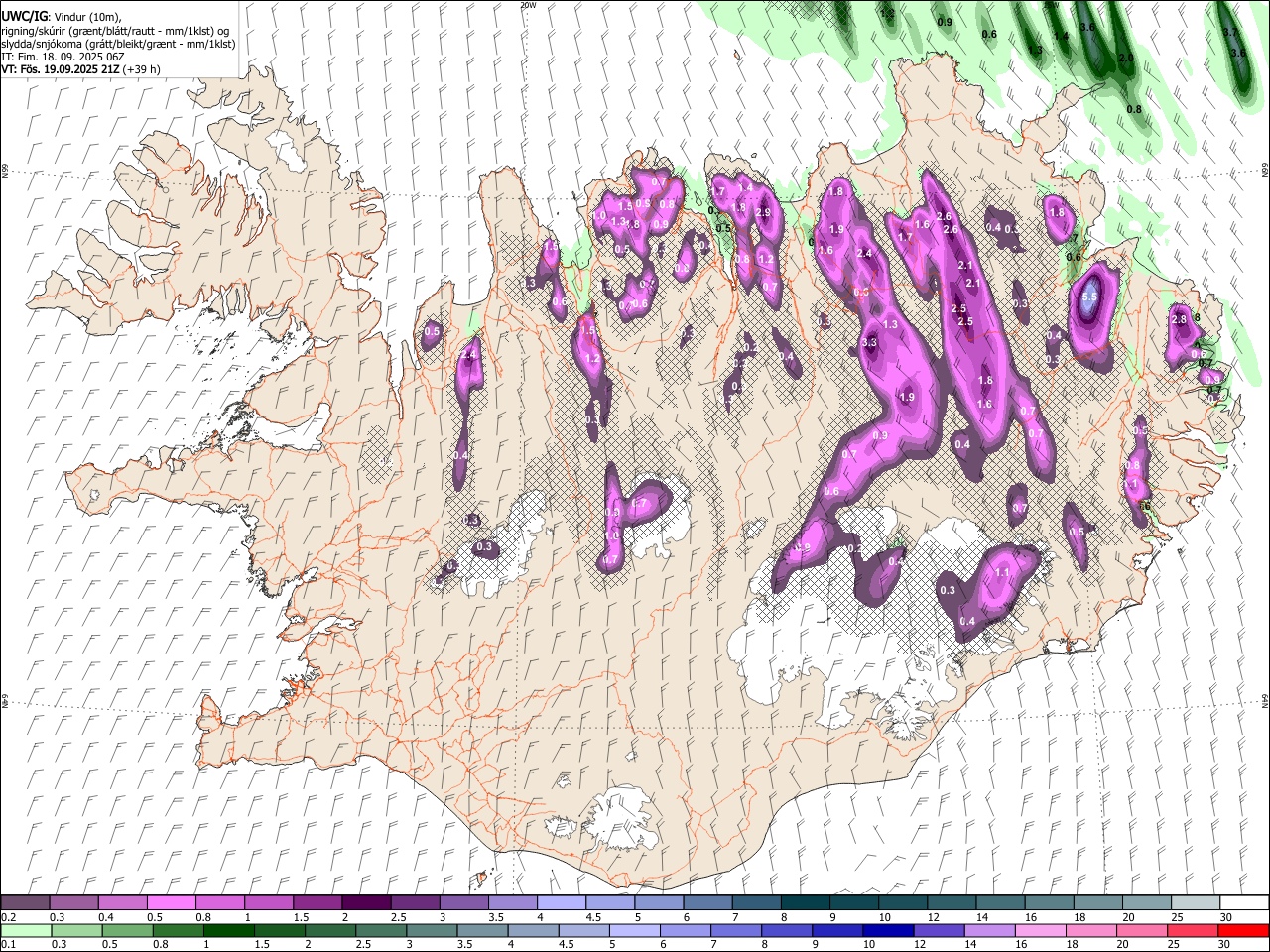
Task: Select the 2.8 value near the east coast
Action: (1179, 319)
